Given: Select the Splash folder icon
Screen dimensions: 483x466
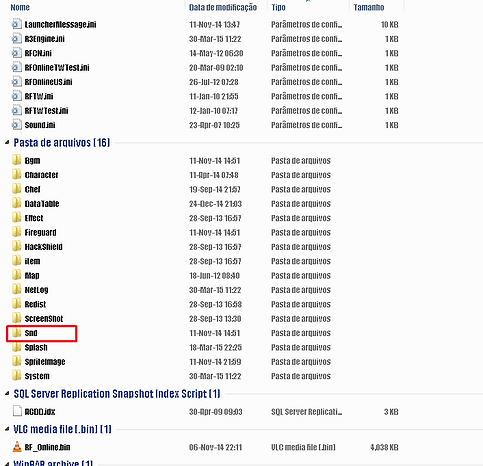Looking at the screenshot, I should pyautogui.click(x=17, y=347).
